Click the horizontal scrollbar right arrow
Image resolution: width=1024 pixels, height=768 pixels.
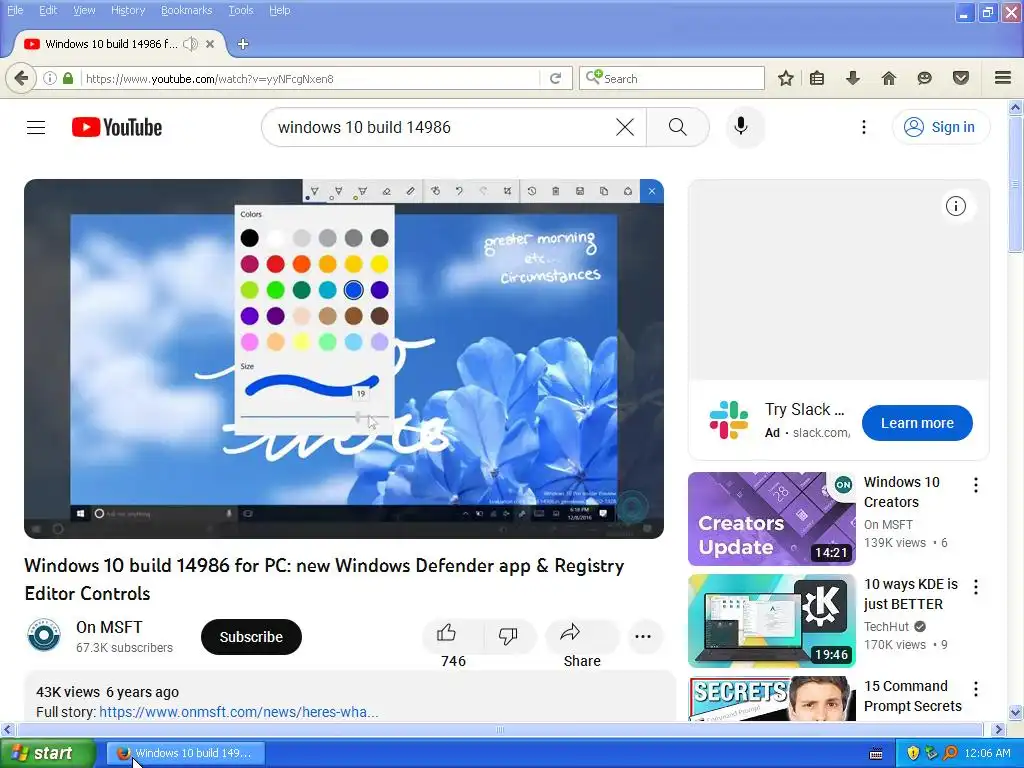[x=998, y=729]
